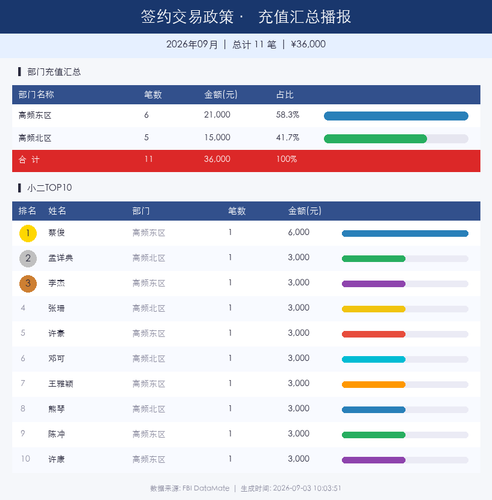This screenshot has width=492, height=500.
Task: Click the bronze rank 3 badge
Action: click(28, 284)
